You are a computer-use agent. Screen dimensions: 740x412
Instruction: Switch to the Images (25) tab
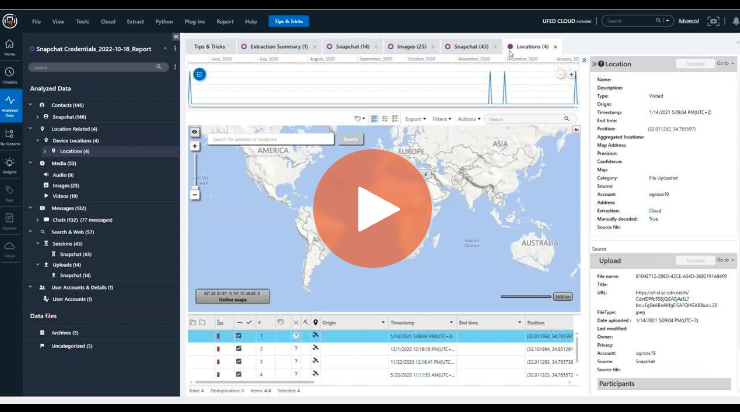pos(411,46)
